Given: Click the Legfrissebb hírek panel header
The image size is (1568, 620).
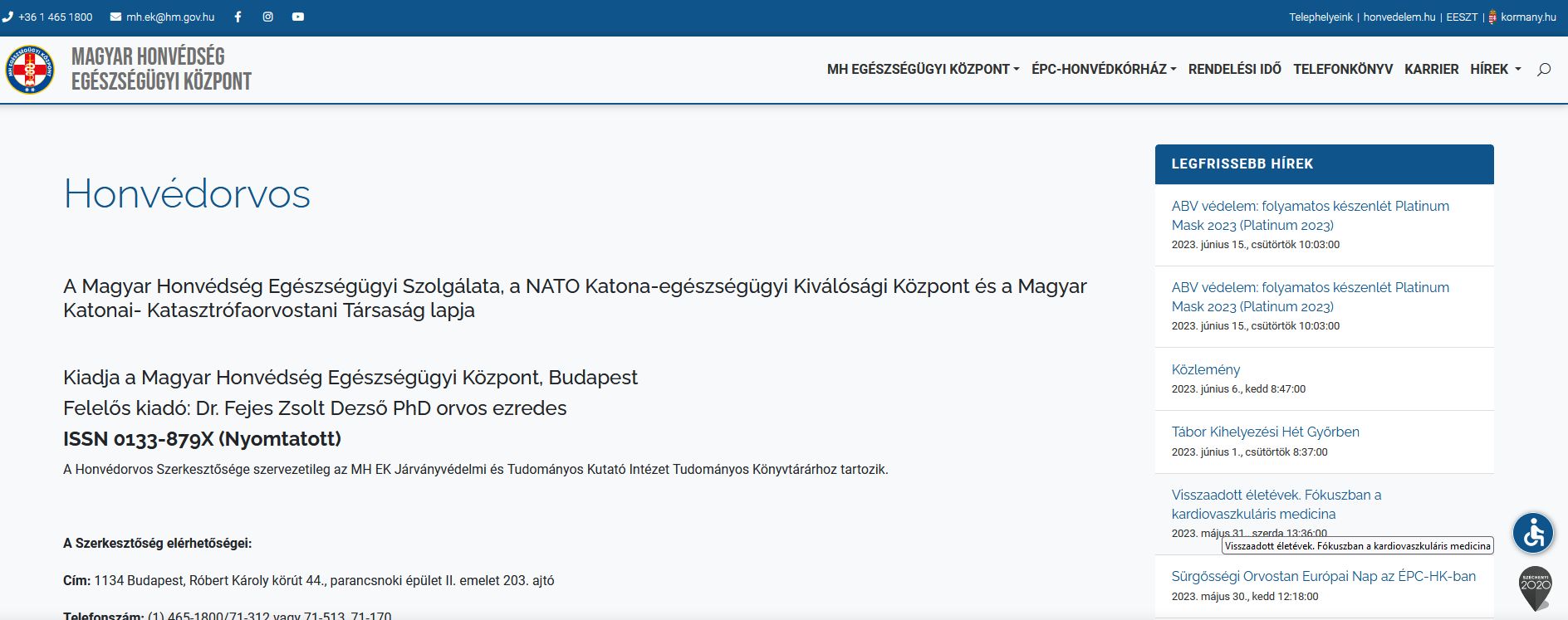Looking at the screenshot, I should (1325, 164).
